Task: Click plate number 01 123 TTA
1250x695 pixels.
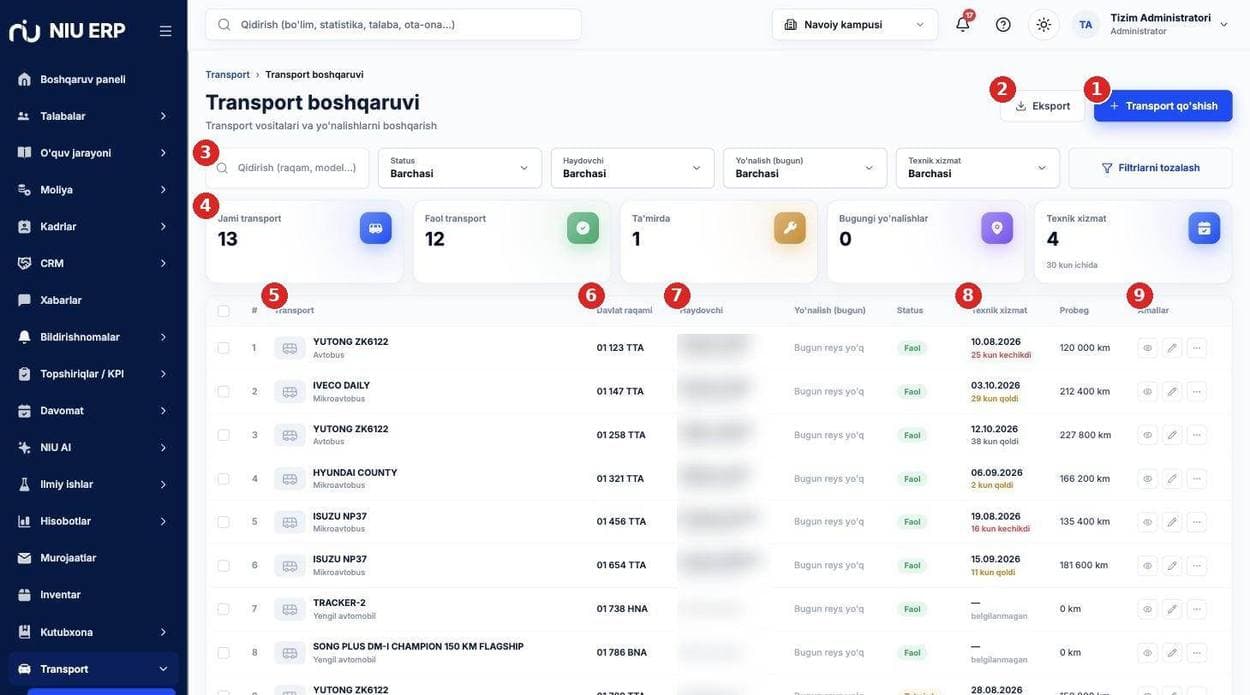Action: 620,348
